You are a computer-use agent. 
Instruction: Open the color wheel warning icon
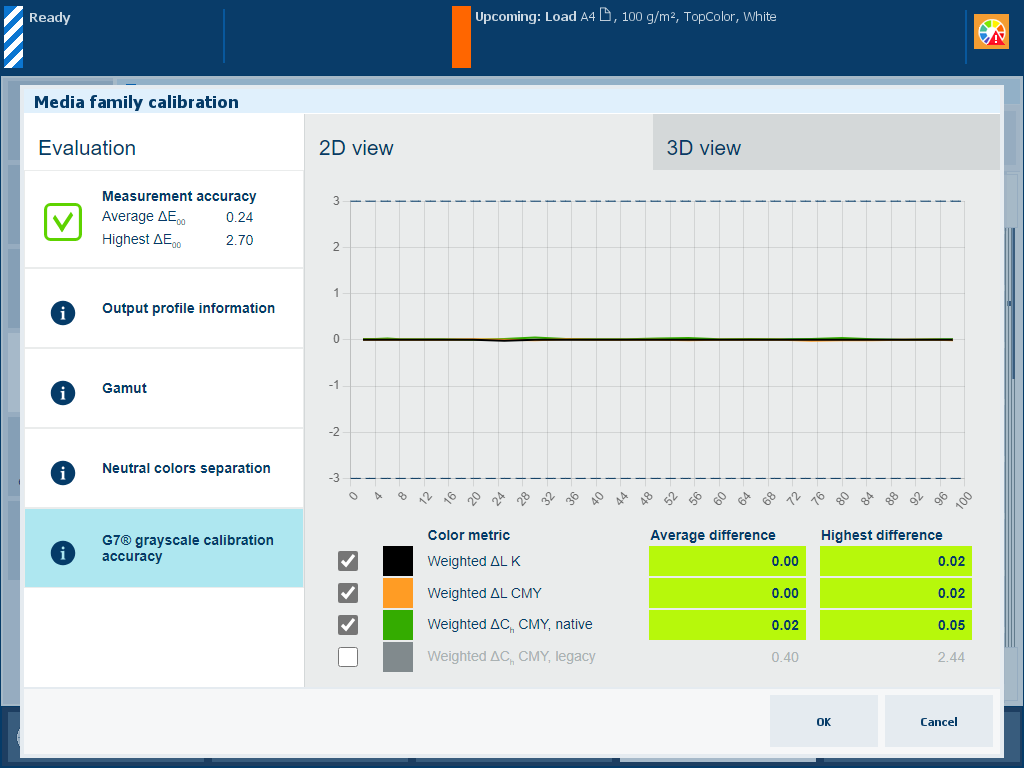991,33
